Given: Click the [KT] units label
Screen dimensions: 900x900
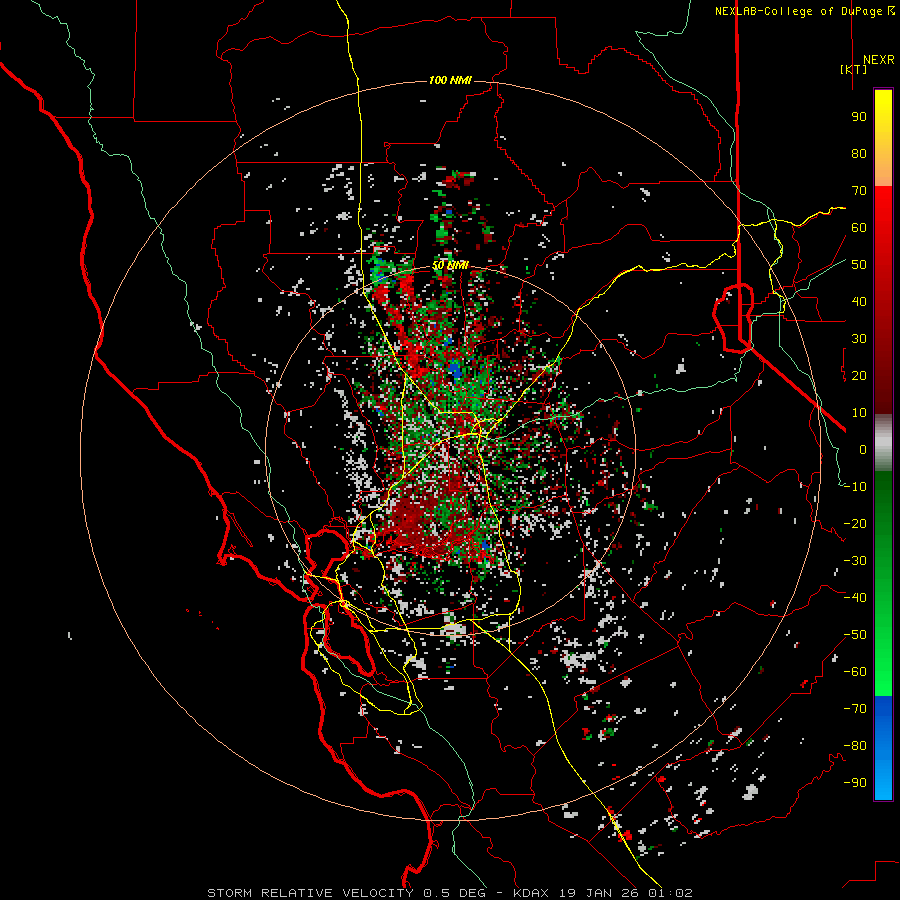Looking at the screenshot, I should [x=854, y=69].
